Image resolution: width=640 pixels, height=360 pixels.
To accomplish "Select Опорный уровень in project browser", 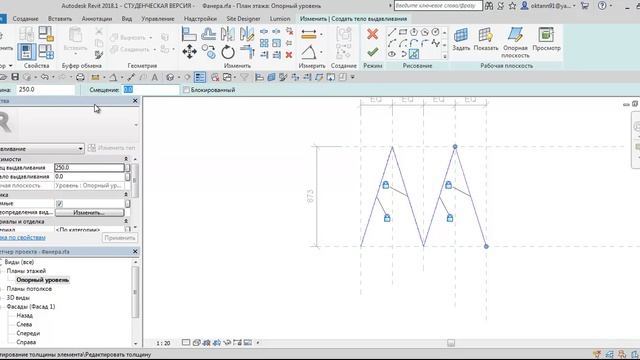I will 43,280.
